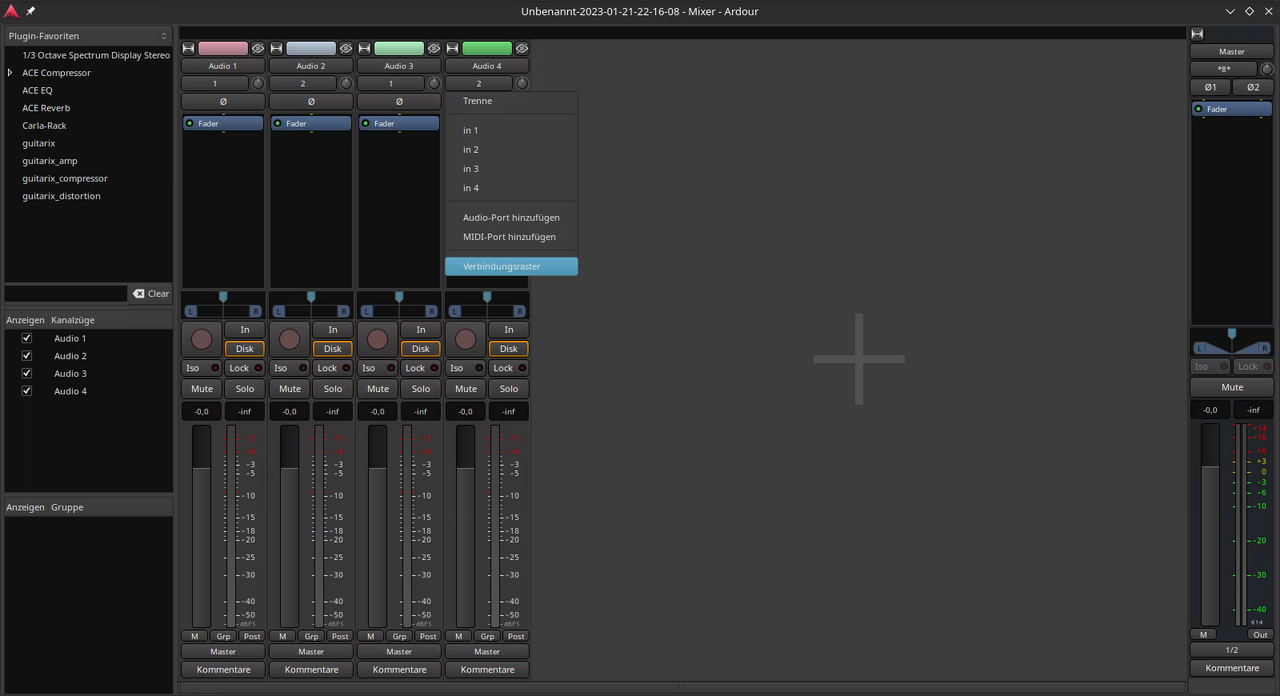Open the Post metering point on Audio 3
Viewport: 1280px width, 696px height.
428,636
